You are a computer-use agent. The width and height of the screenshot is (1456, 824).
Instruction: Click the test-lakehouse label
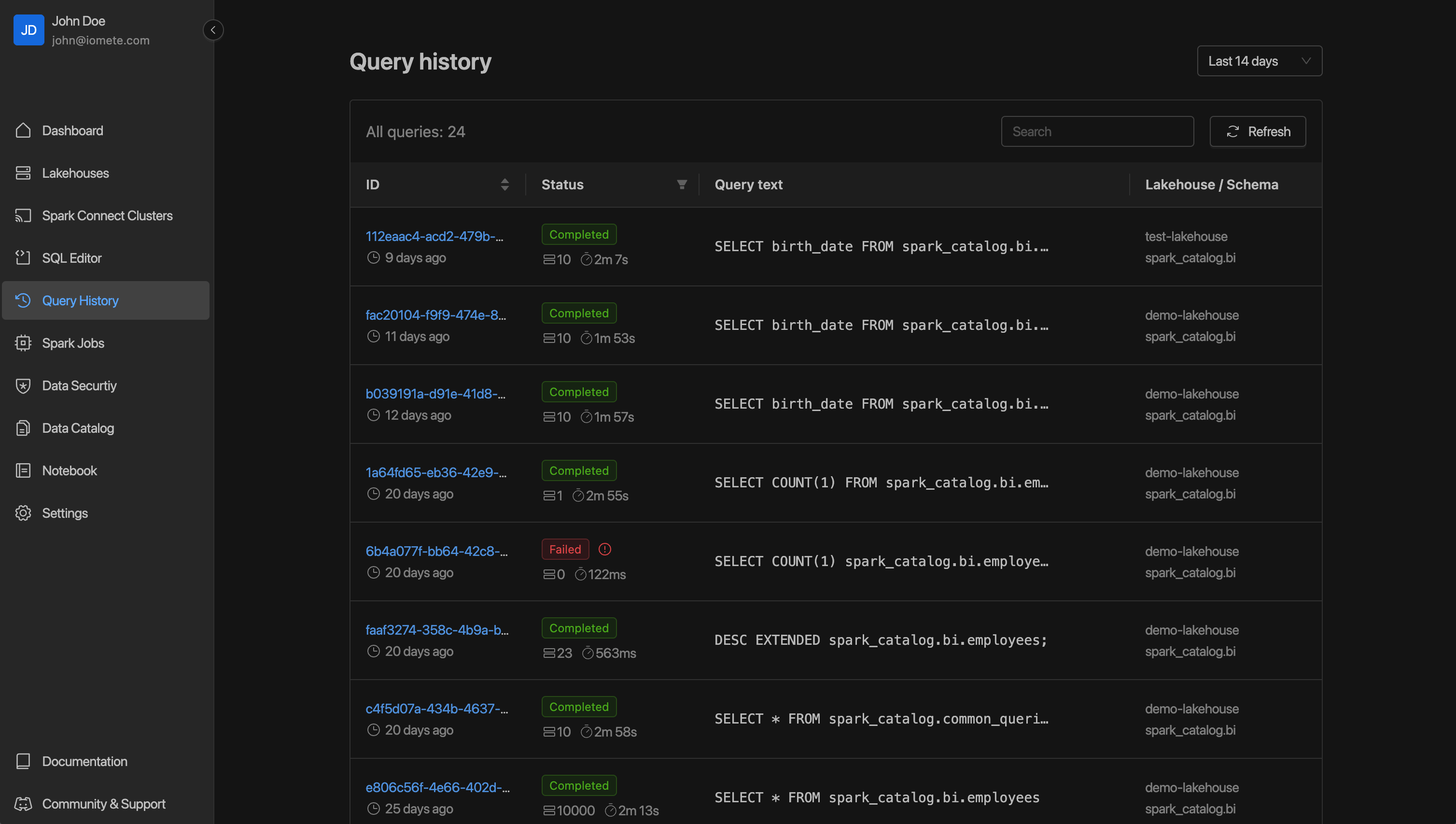1186,236
